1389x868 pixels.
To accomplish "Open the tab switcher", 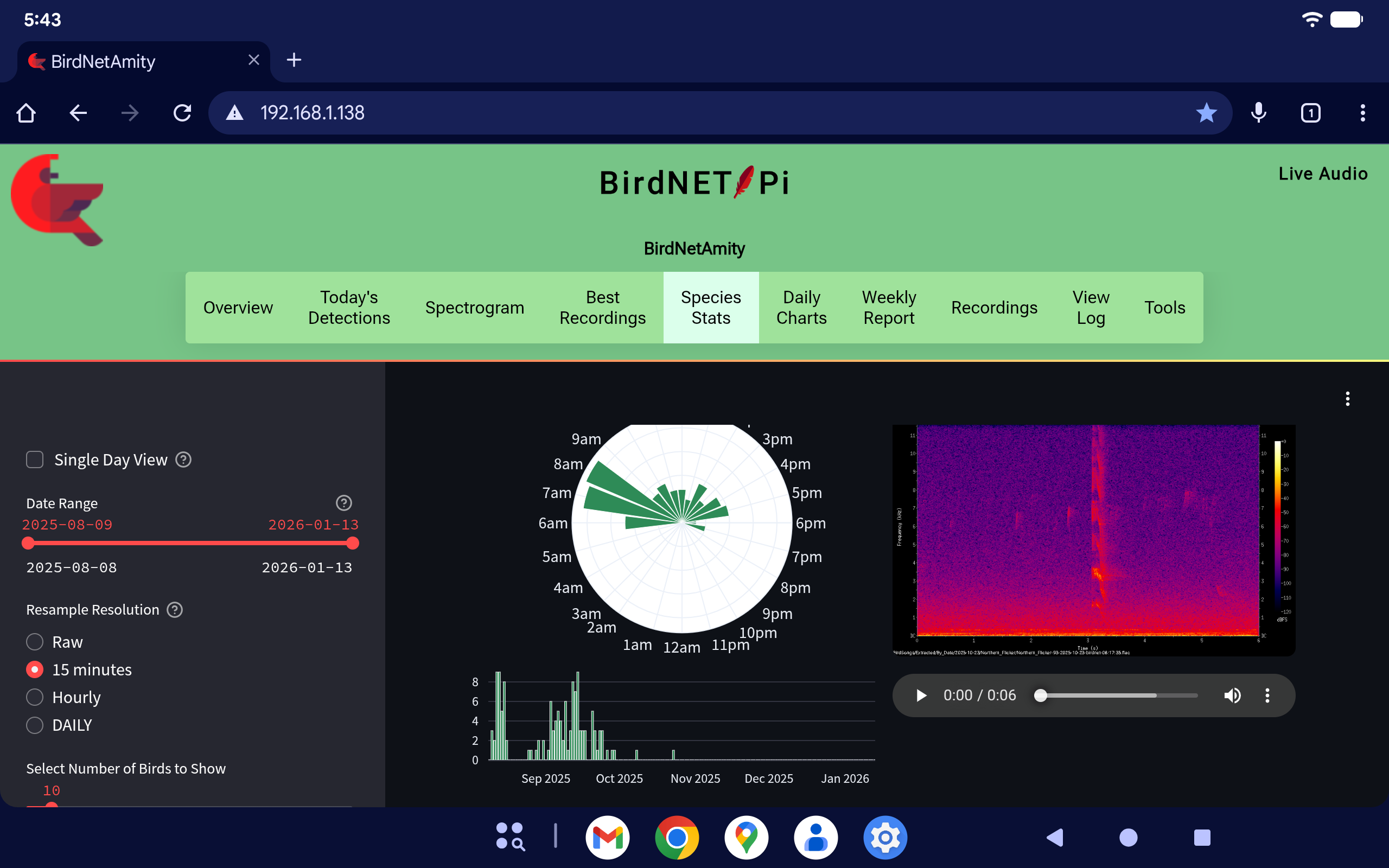I will click(1310, 112).
